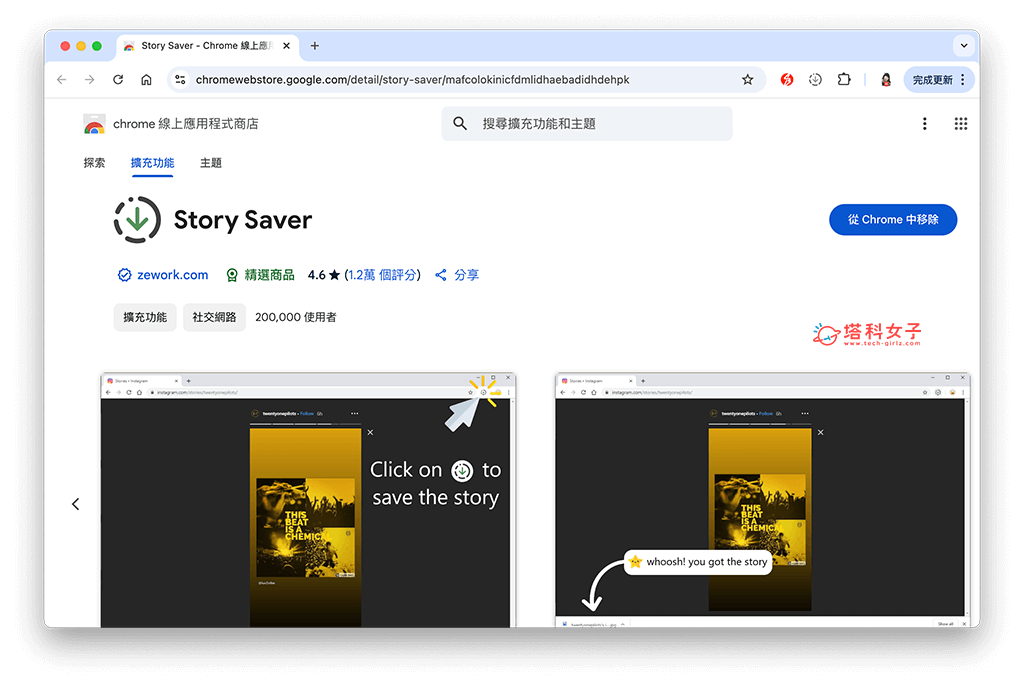Focus the 搜尋擴充功能和主題 search field

pos(586,123)
